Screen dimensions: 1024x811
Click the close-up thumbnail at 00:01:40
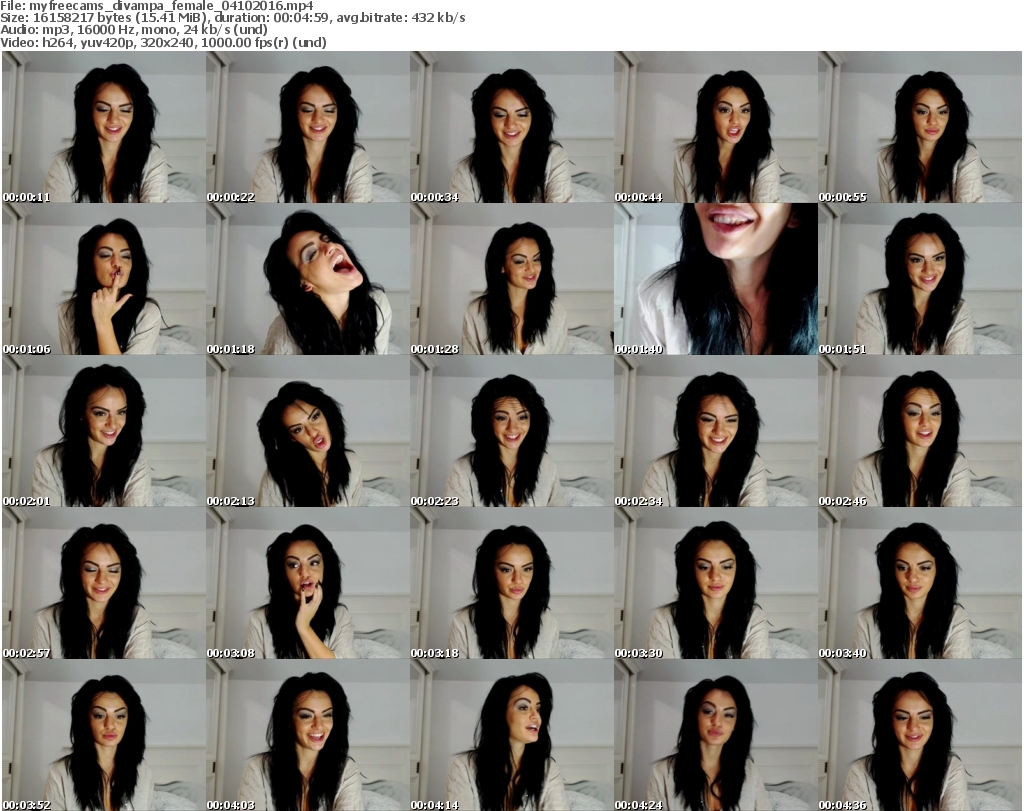(x=715, y=279)
